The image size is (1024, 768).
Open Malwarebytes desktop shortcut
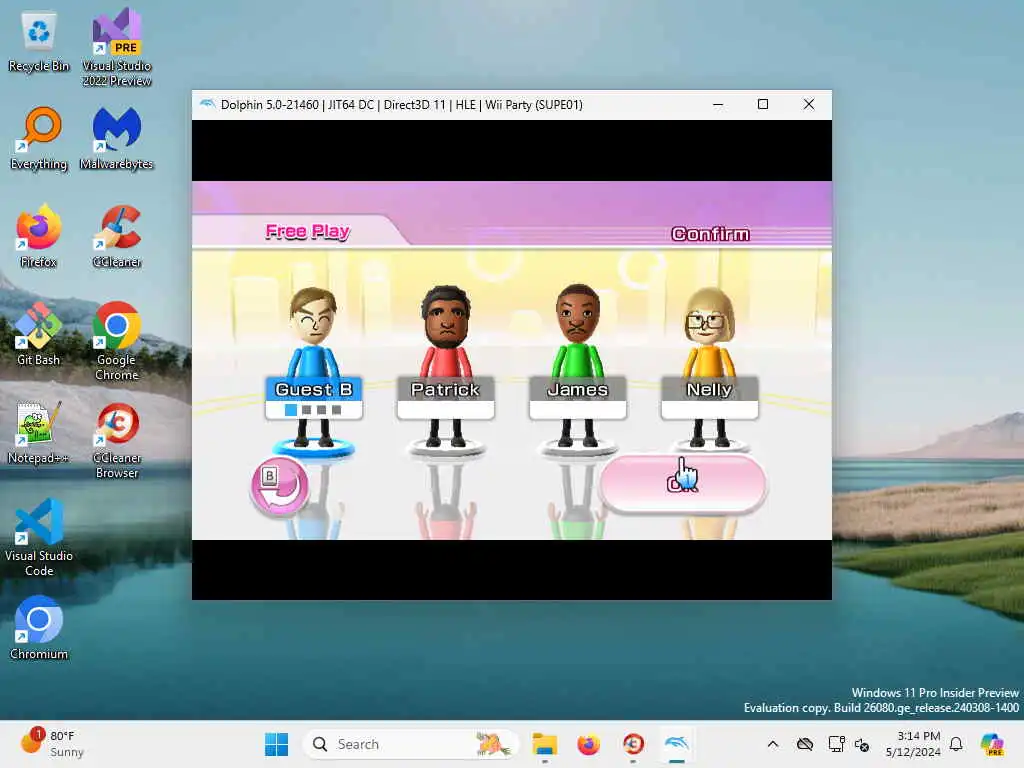point(117,138)
